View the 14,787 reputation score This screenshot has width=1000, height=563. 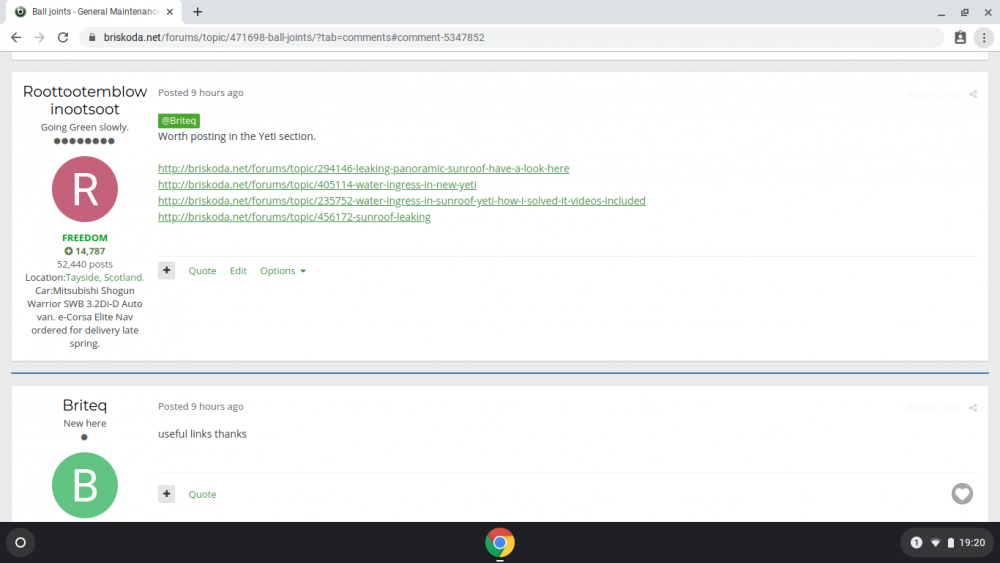click(x=85, y=251)
